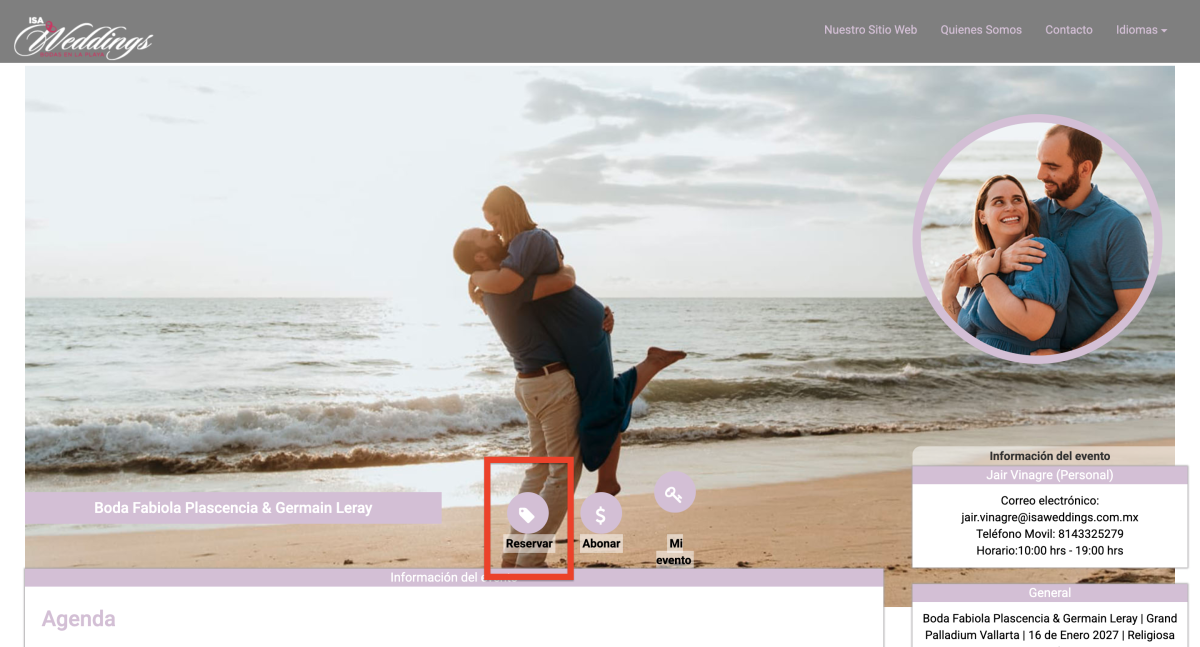This screenshot has height=647, width=1200.
Task: Click the circular couple portrait photo
Action: (1037, 238)
